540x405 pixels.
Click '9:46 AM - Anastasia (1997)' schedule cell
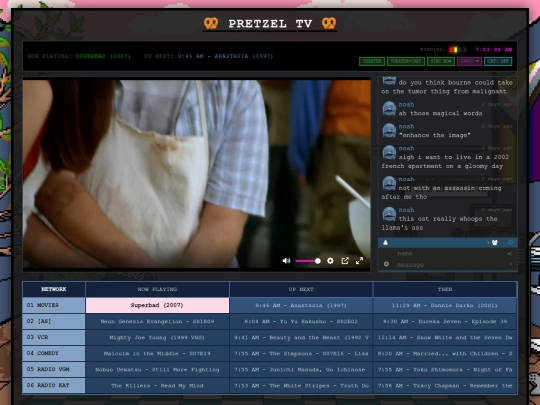[x=301, y=305]
